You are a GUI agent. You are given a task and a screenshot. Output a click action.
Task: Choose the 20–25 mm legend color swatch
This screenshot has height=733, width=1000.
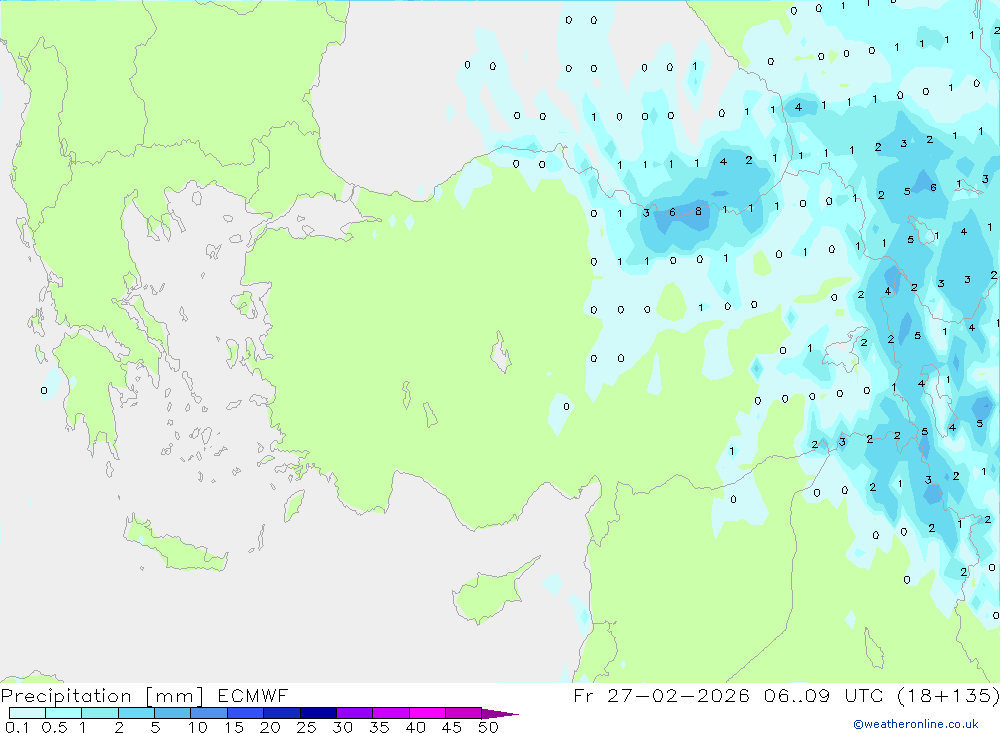pos(281,713)
